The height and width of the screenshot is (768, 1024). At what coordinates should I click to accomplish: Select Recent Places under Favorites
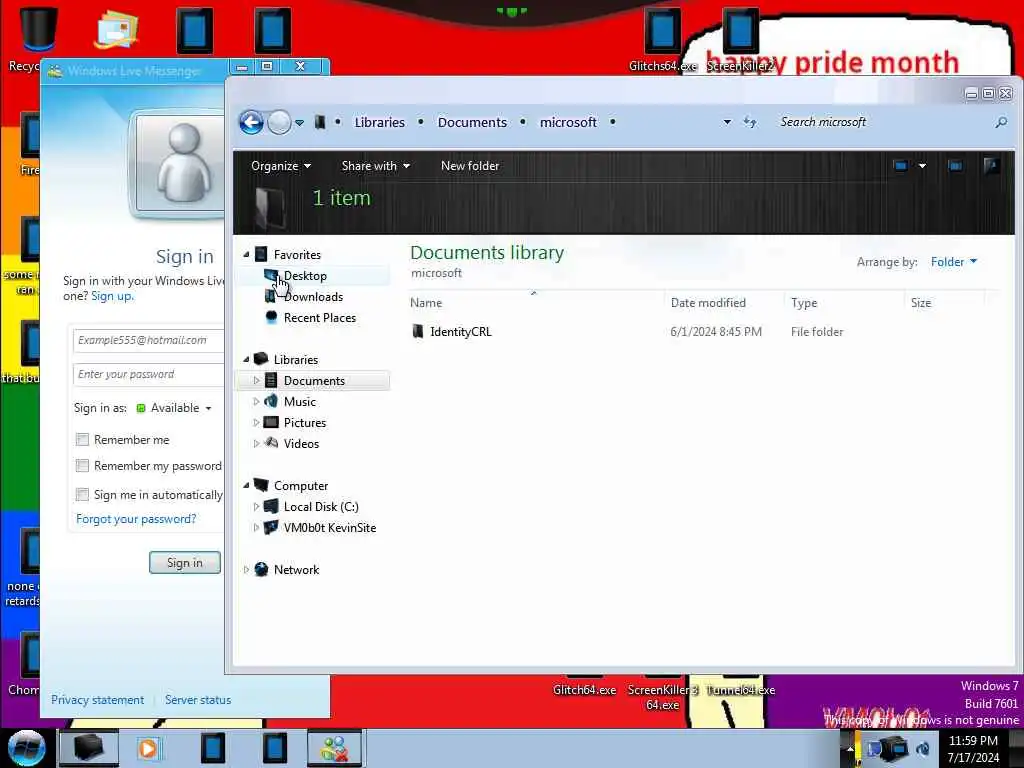click(319, 318)
